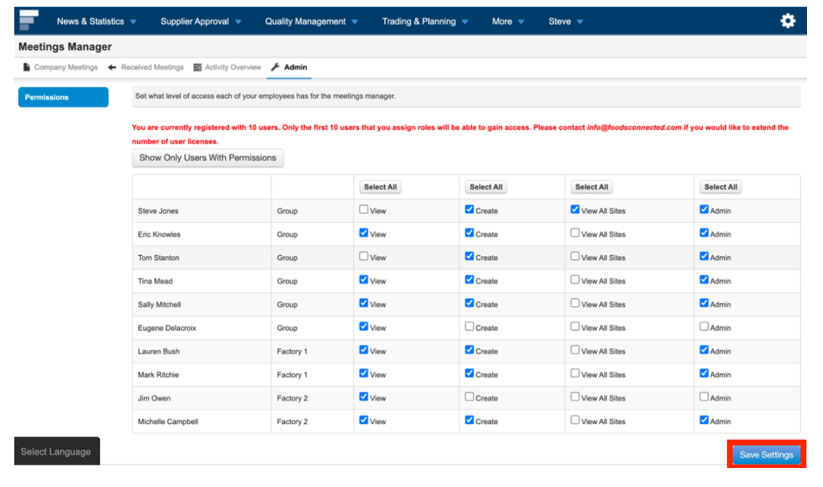Enable View All Sites for Michelle Campbell

[x=575, y=420]
